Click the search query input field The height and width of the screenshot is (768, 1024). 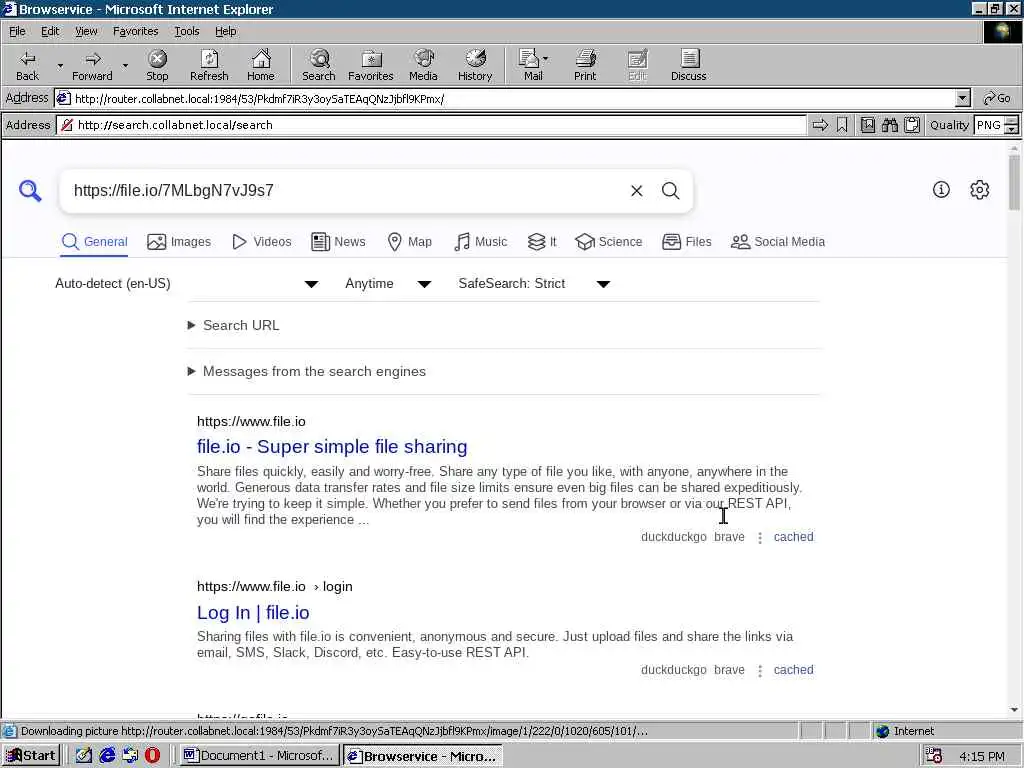tap(346, 191)
